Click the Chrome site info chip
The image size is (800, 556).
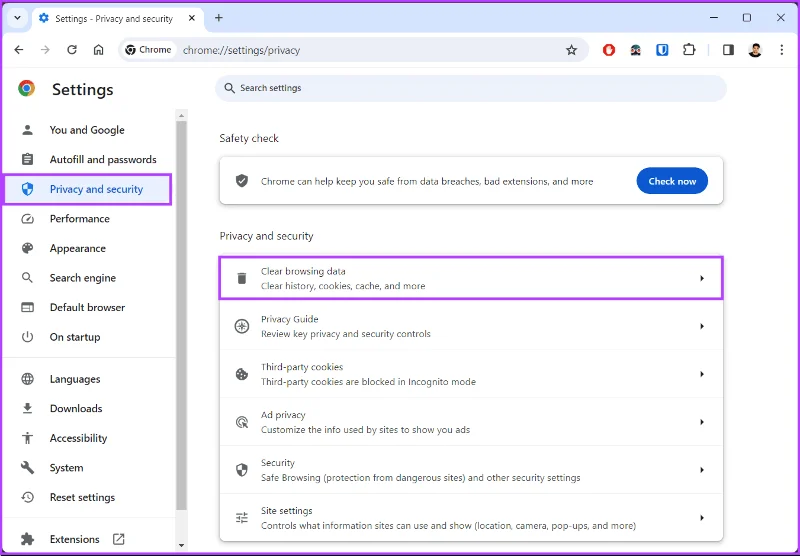pos(148,50)
